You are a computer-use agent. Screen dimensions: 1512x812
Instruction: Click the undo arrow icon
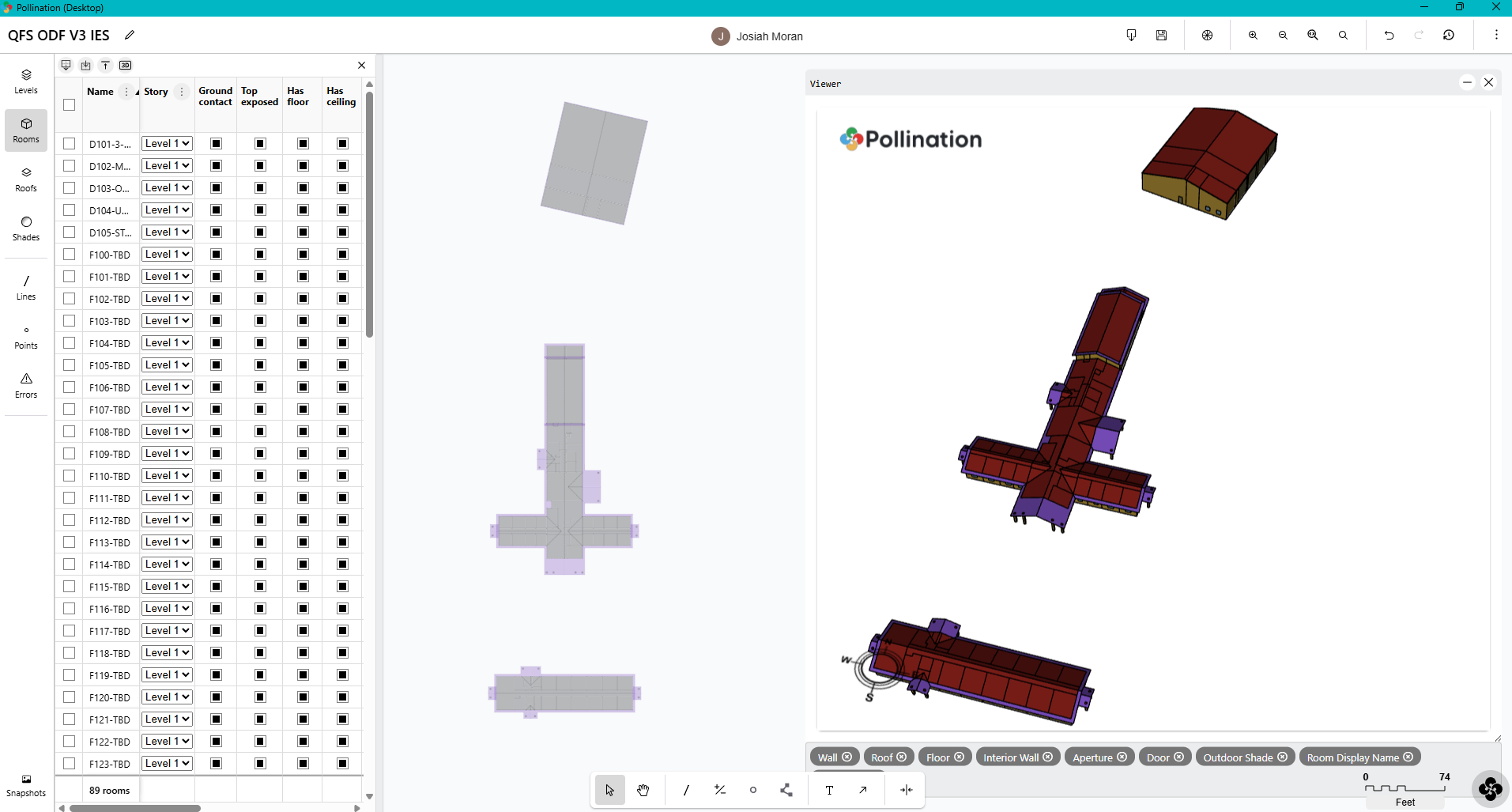pos(1389,36)
